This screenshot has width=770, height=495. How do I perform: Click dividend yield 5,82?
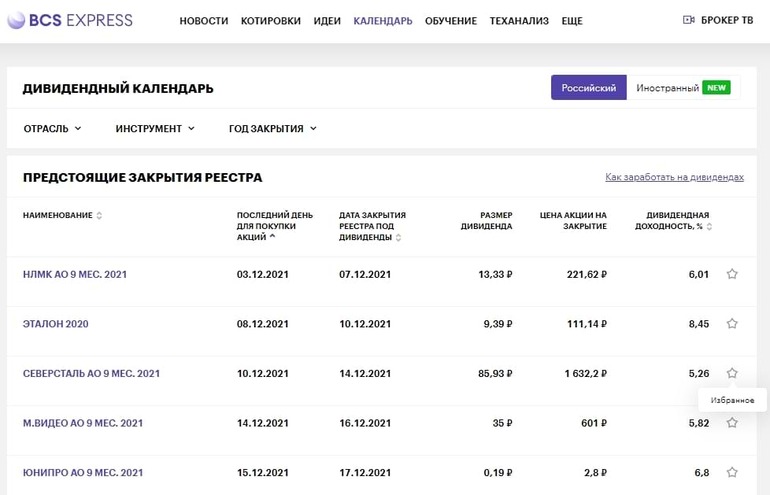coord(699,423)
